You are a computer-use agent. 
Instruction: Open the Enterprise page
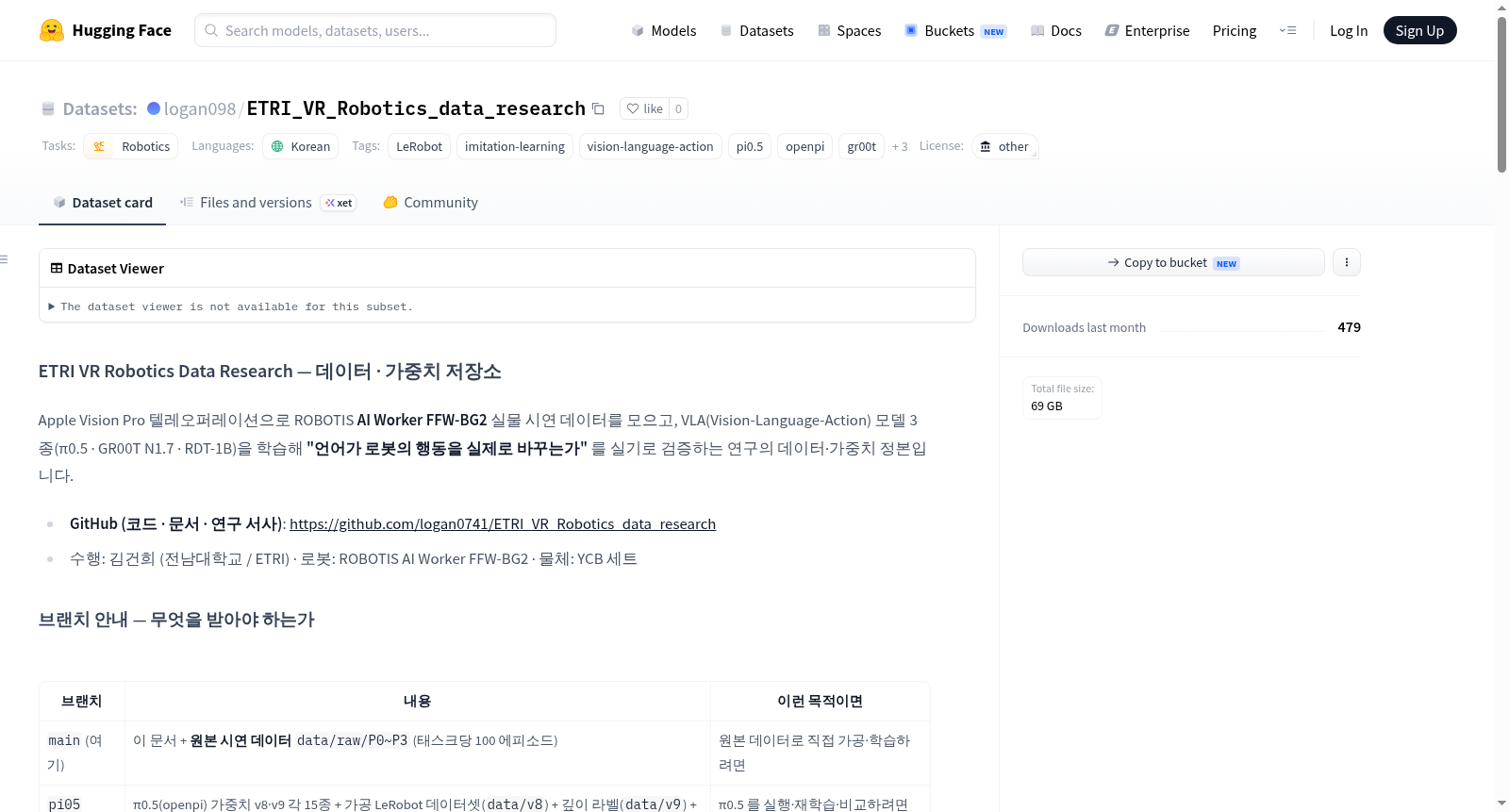click(x=1147, y=31)
